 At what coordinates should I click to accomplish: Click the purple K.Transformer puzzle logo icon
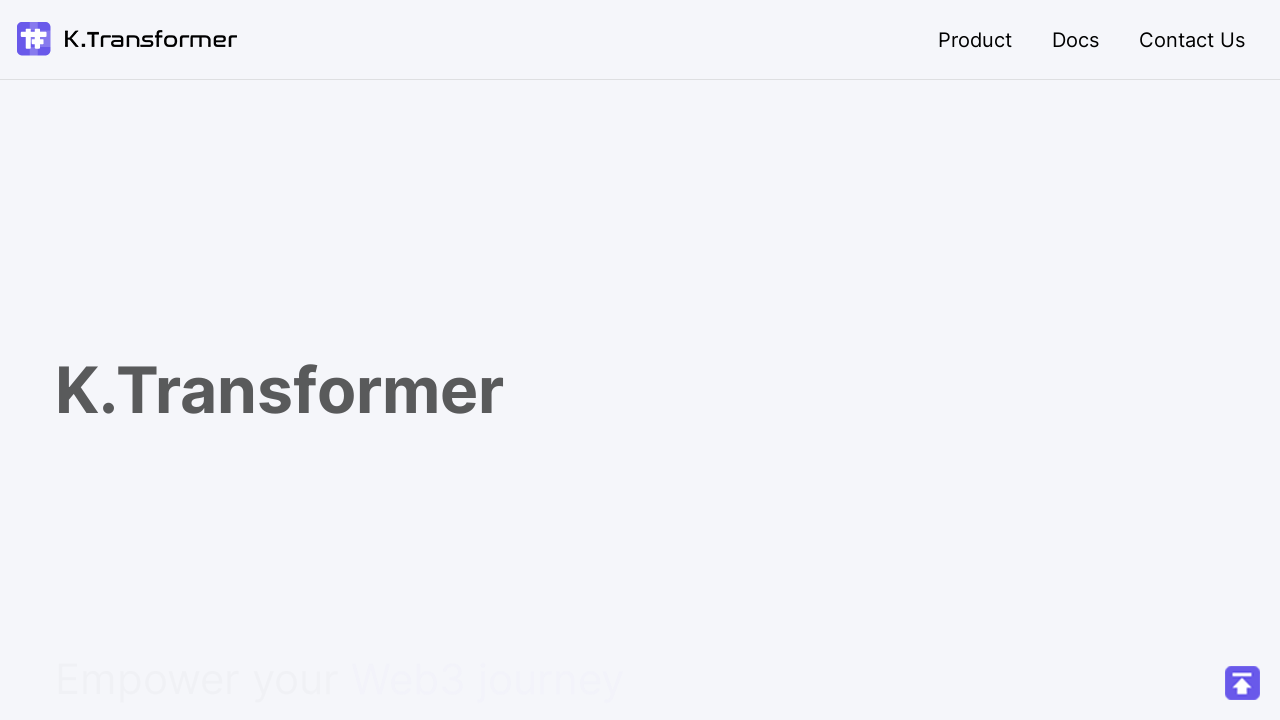tap(34, 39)
